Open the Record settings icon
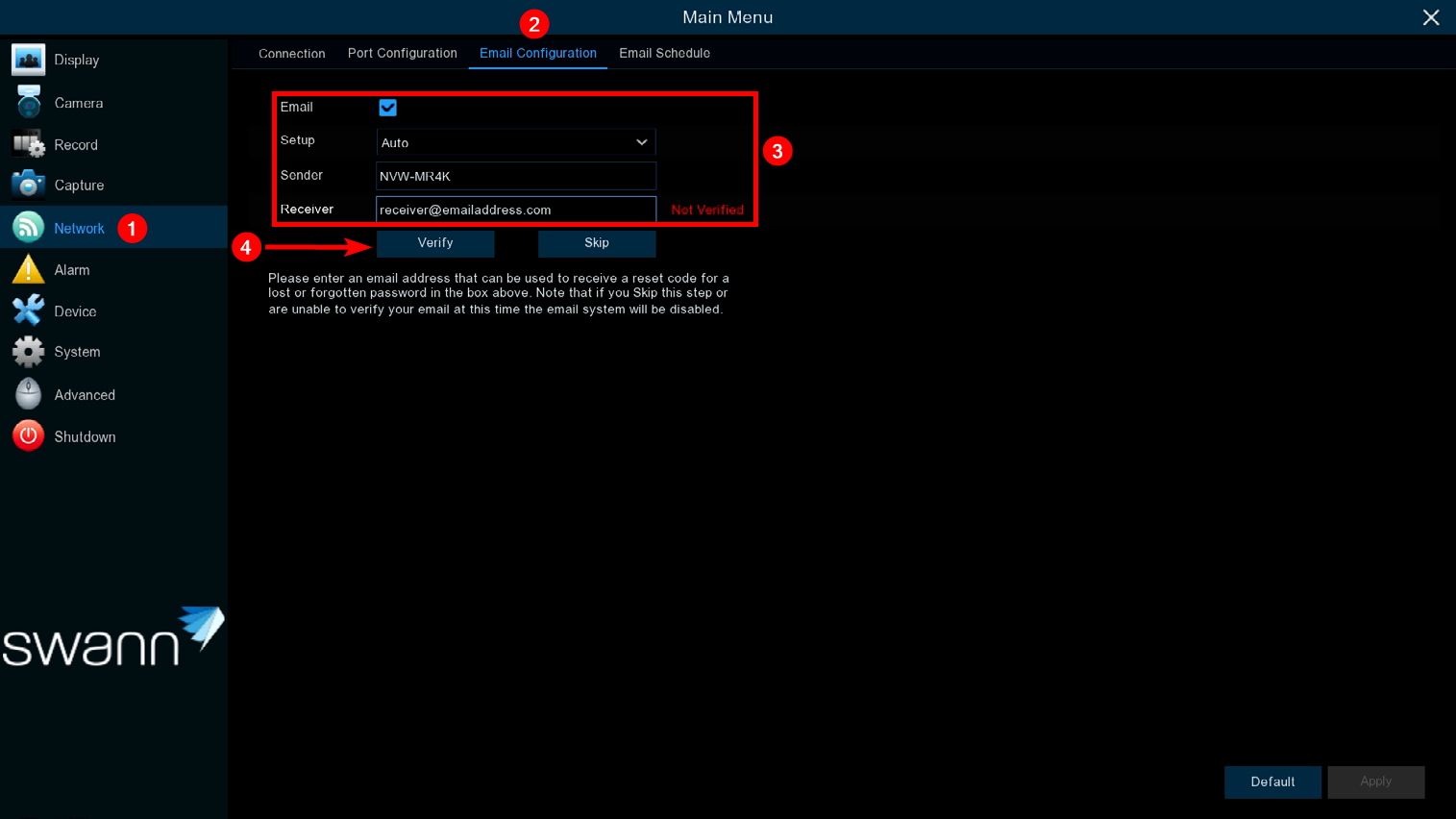Image resolution: width=1456 pixels, height=819 pixels. pos(28,144)
